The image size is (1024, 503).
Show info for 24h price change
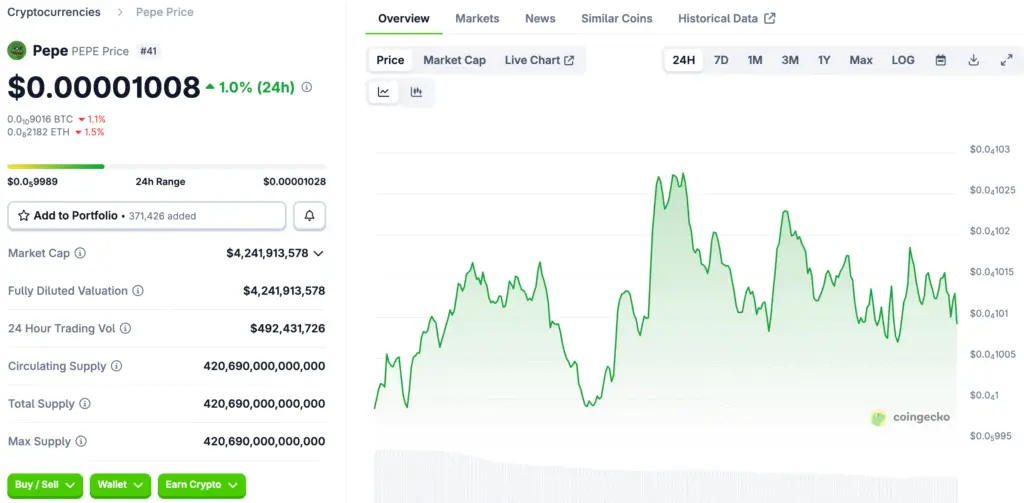[306, 87]
